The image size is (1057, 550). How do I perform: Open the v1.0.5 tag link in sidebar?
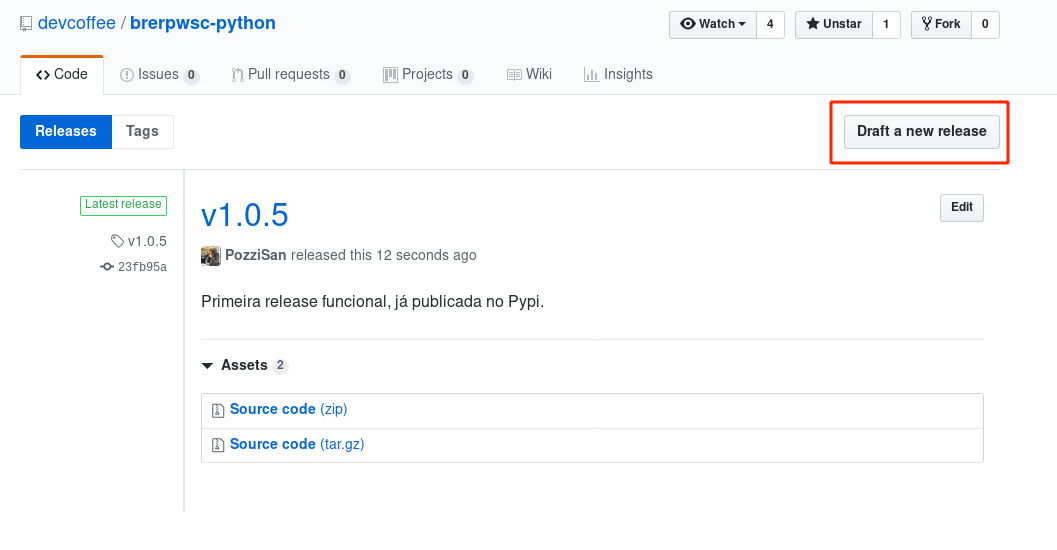[x=147, y=241]
